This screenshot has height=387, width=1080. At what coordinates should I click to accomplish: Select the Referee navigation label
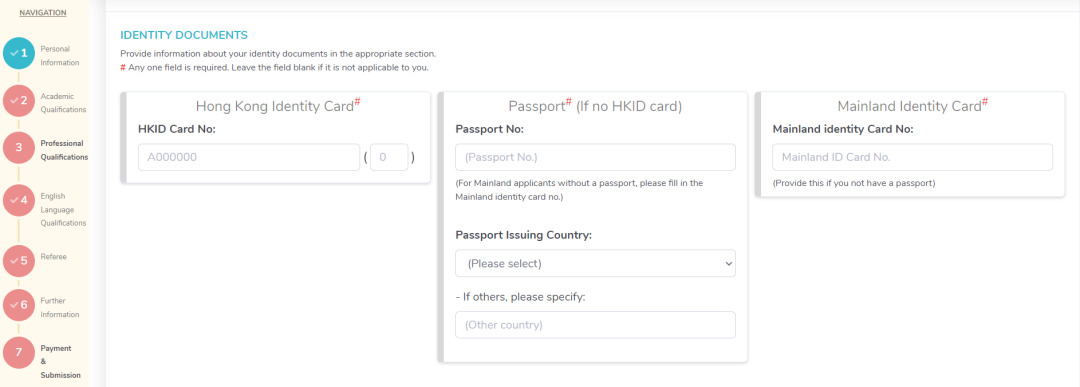click(x=54, y=257)
